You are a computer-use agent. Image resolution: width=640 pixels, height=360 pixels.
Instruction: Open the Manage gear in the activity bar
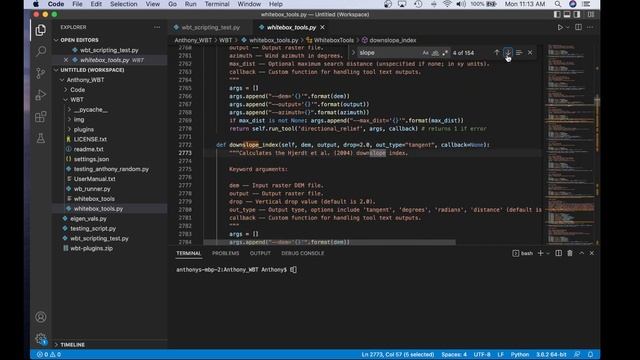(x=40, y=338)
